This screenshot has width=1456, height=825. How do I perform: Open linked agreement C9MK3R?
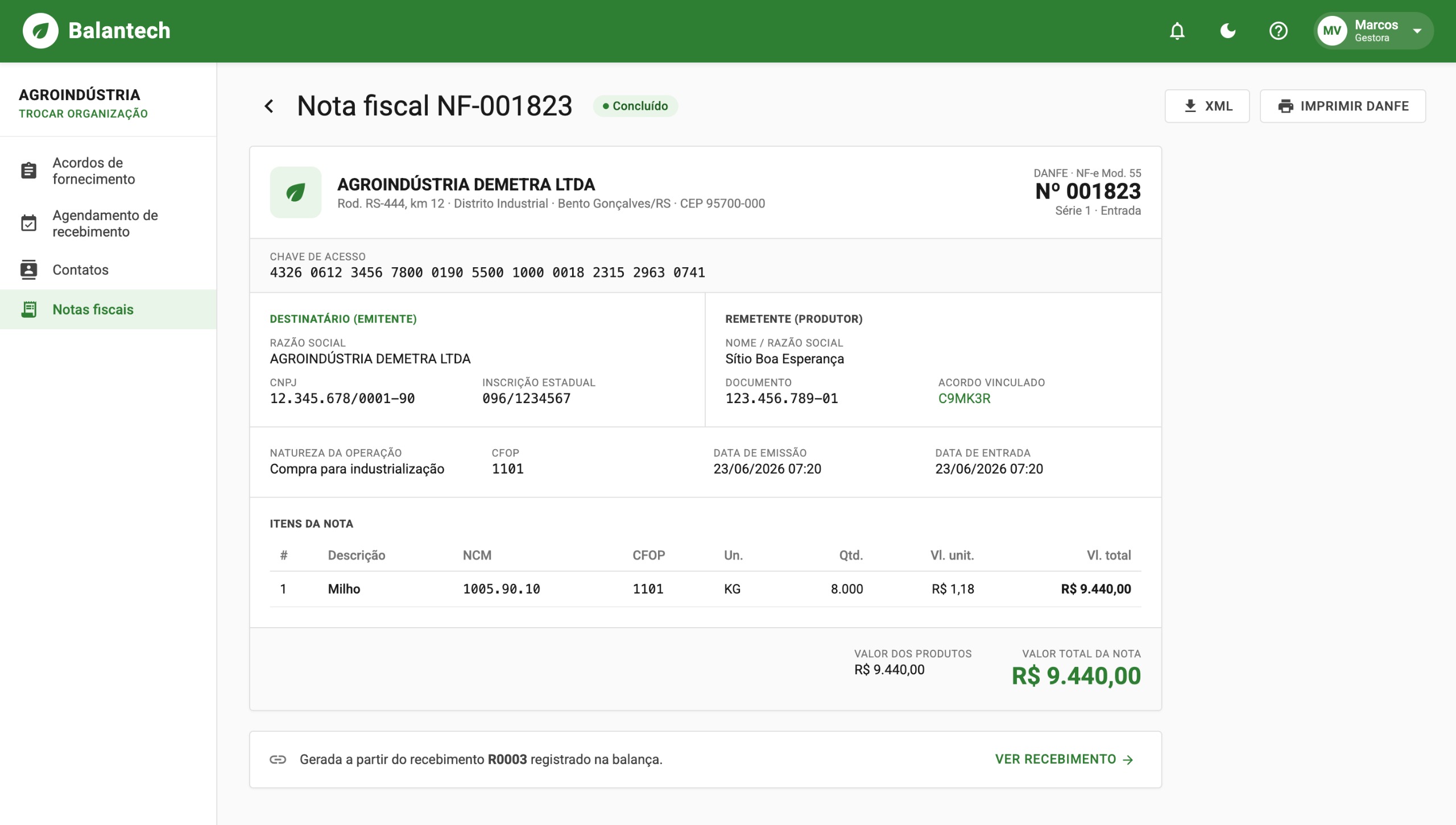(964, 399)
